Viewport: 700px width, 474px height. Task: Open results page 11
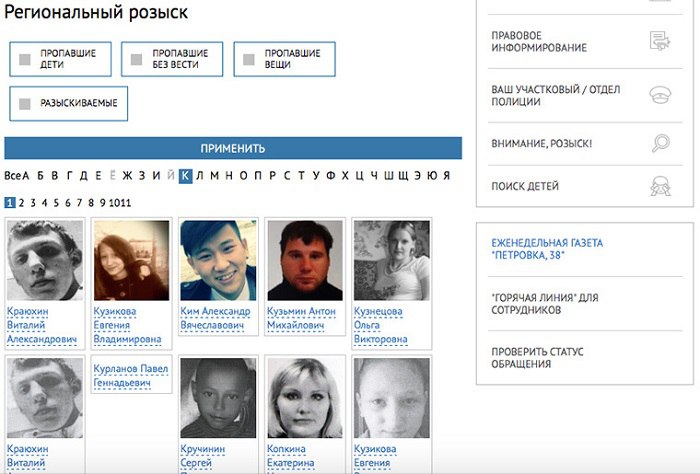pyautogui.click(x=126, y=203)
